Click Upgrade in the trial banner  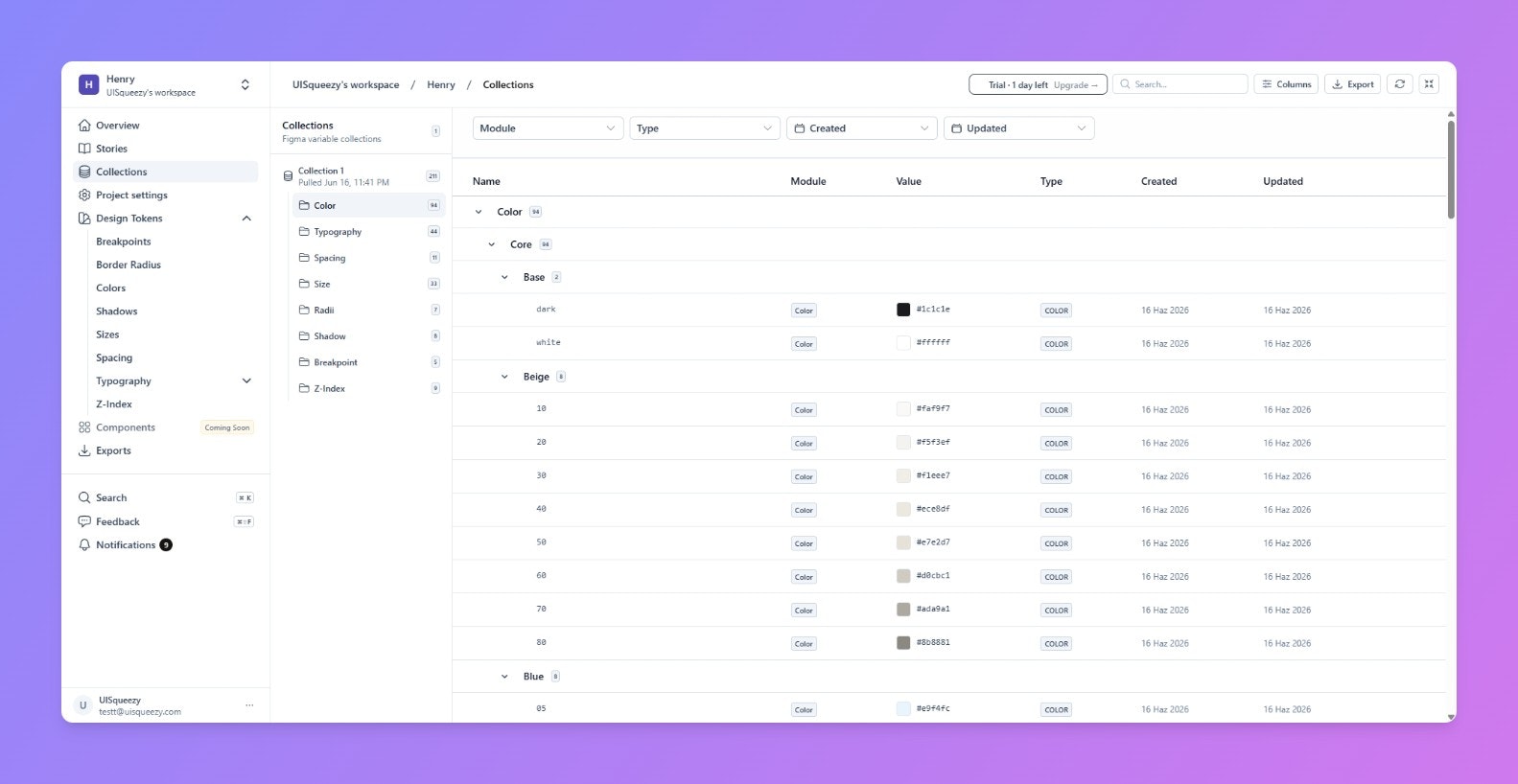pos(1075,85)
